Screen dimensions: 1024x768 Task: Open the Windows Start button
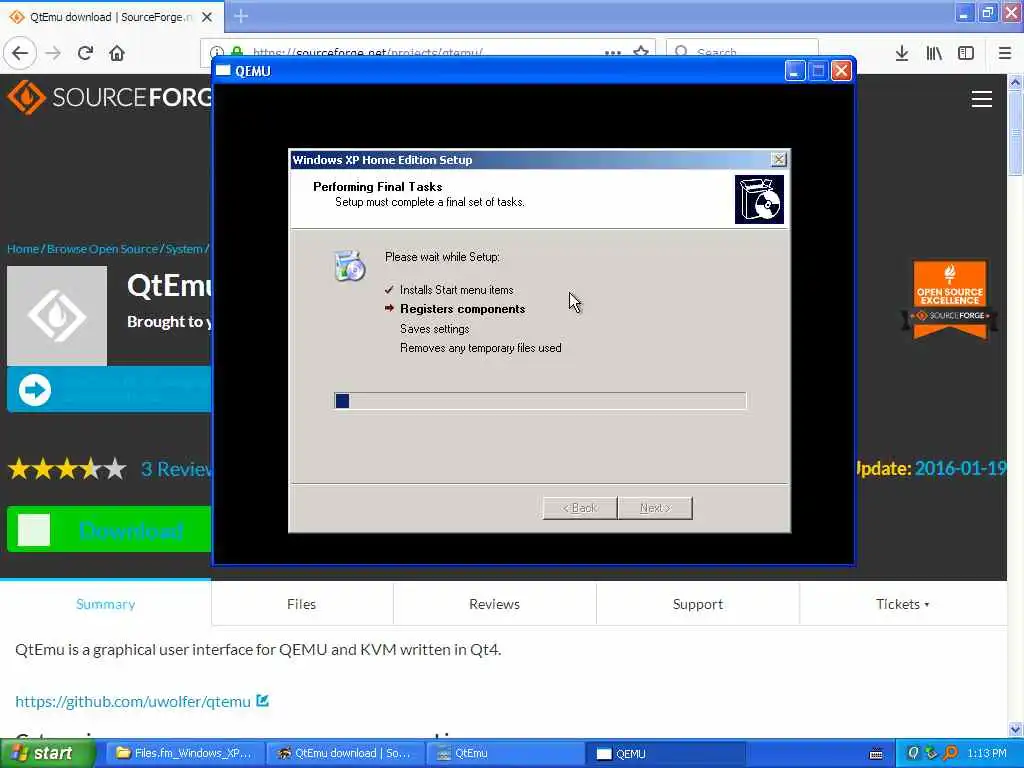pyautogui.click(x=47, y=754)
